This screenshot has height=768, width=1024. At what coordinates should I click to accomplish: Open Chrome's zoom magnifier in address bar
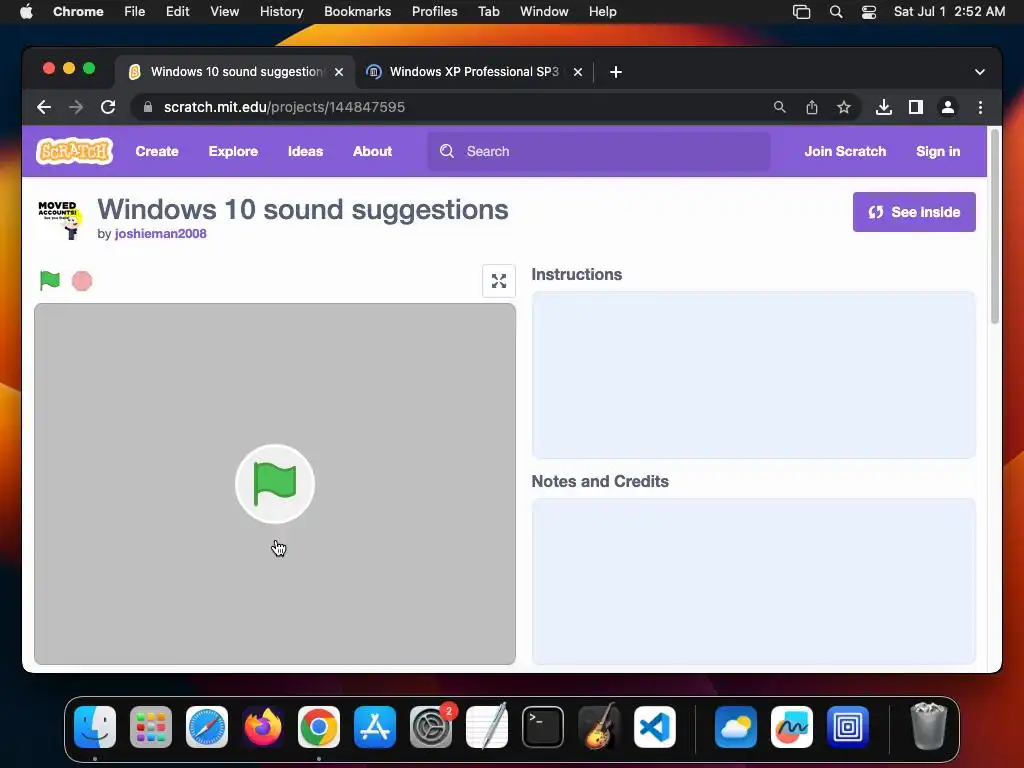point(780,107)
